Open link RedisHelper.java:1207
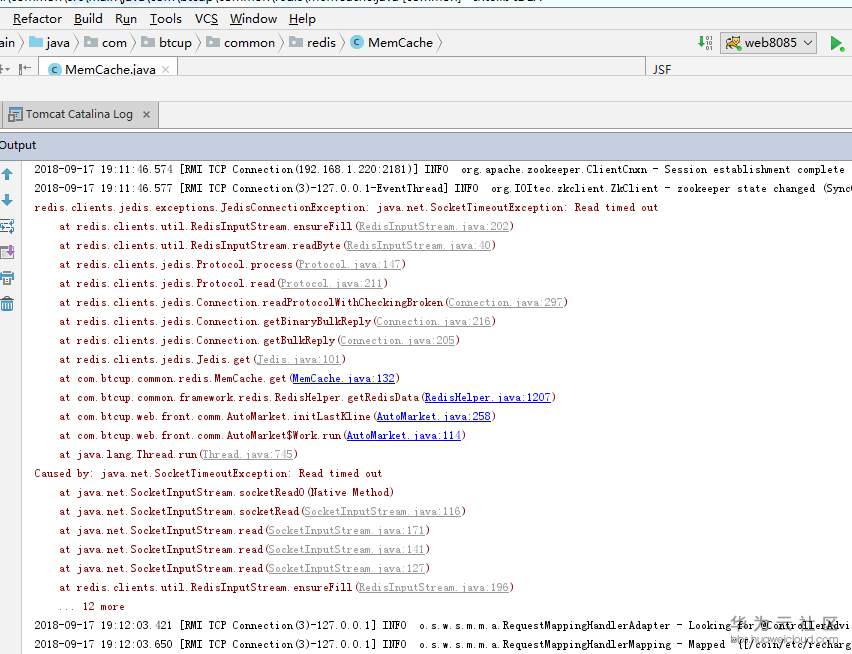The height and width of the screenshot is (654, 852). [487, 398]
